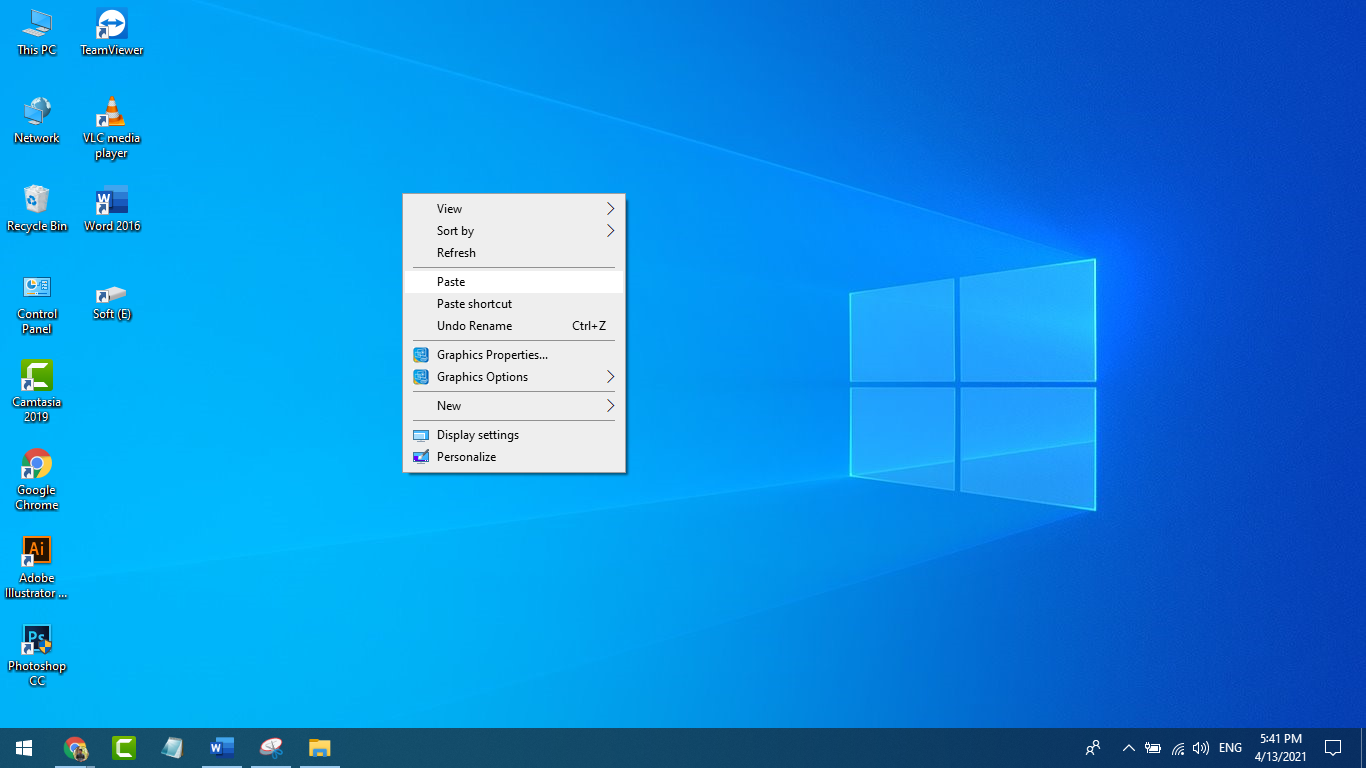1366x768 pixels.
Task: Click the Google Chrome taskbar icon
Action: [75, 747]
